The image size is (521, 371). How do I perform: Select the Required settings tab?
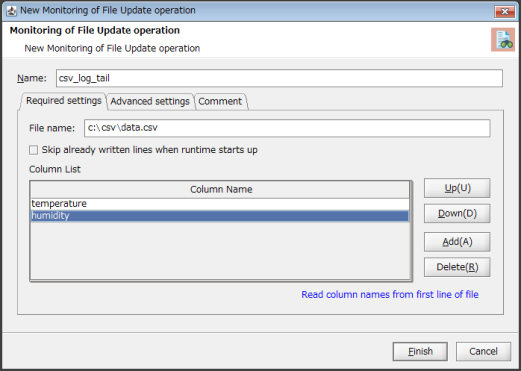[64, 101]
